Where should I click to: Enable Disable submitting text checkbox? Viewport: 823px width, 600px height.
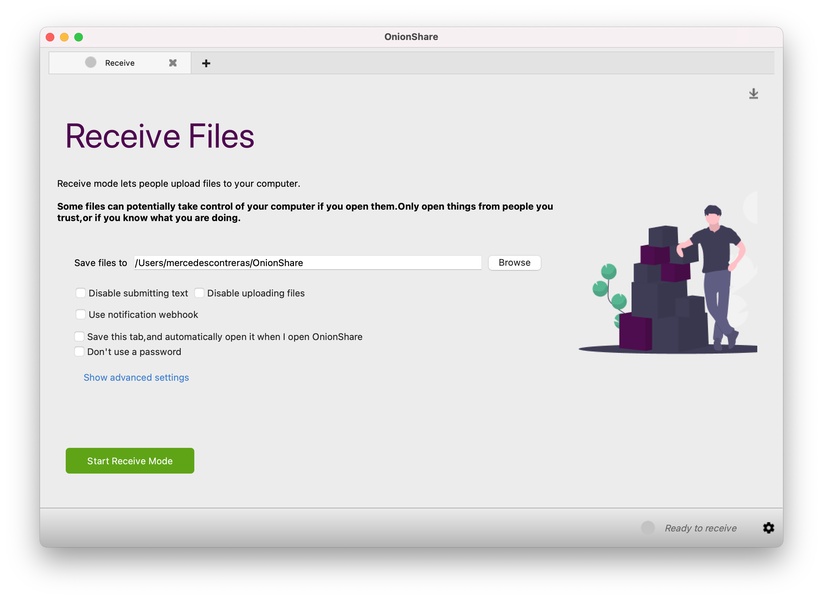80,293
